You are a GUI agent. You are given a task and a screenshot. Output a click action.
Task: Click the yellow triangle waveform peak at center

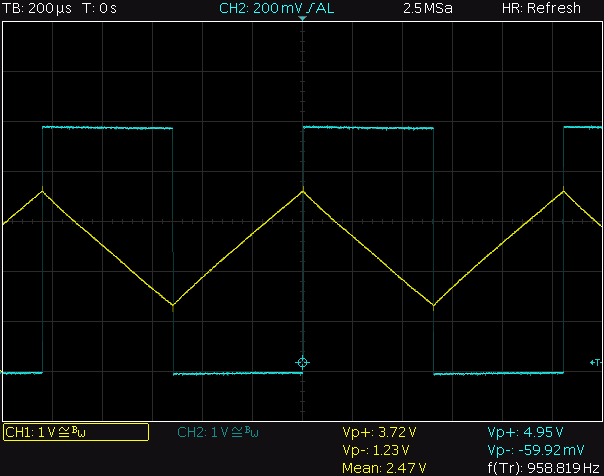point(302,191)
